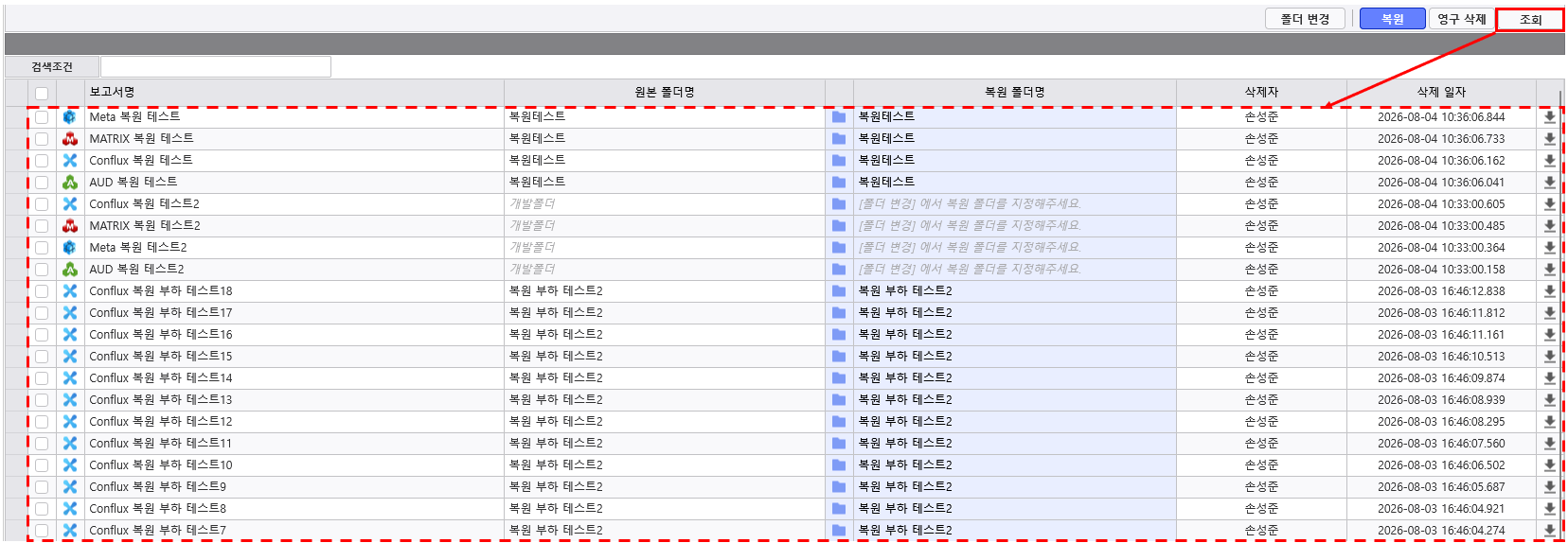
Task: Select the Conflux 복원 부하 테스트13 report name
Action: [161, 400]
